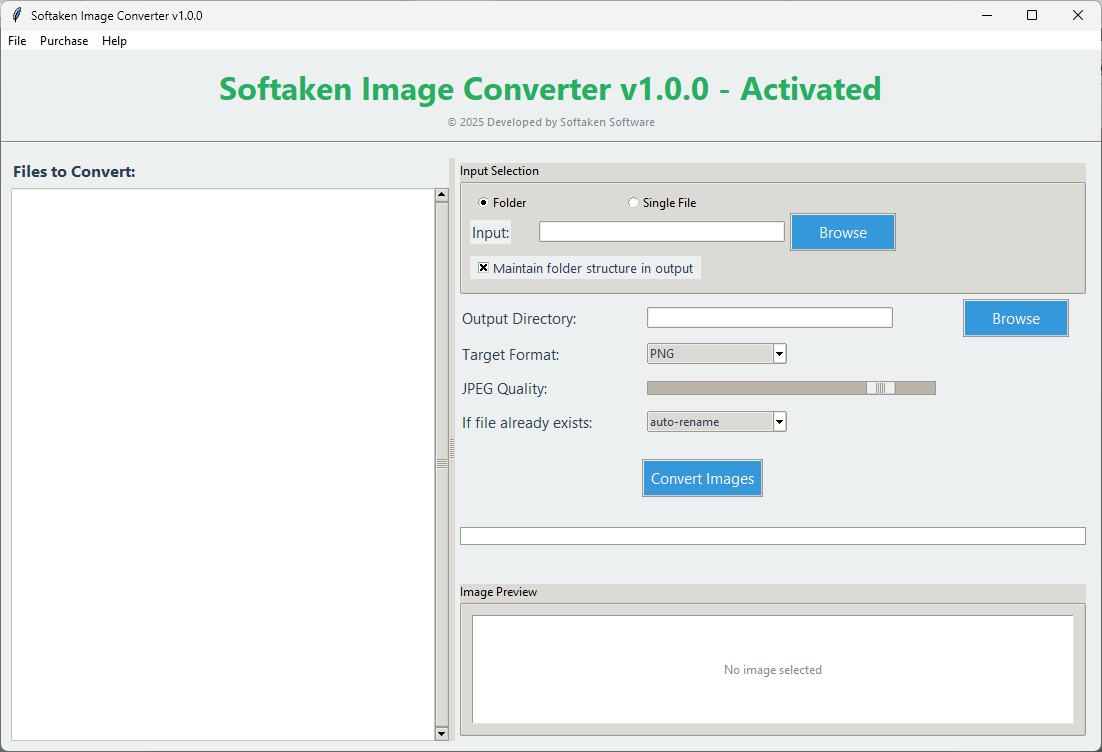Open the Help menu

click(114, 41)
